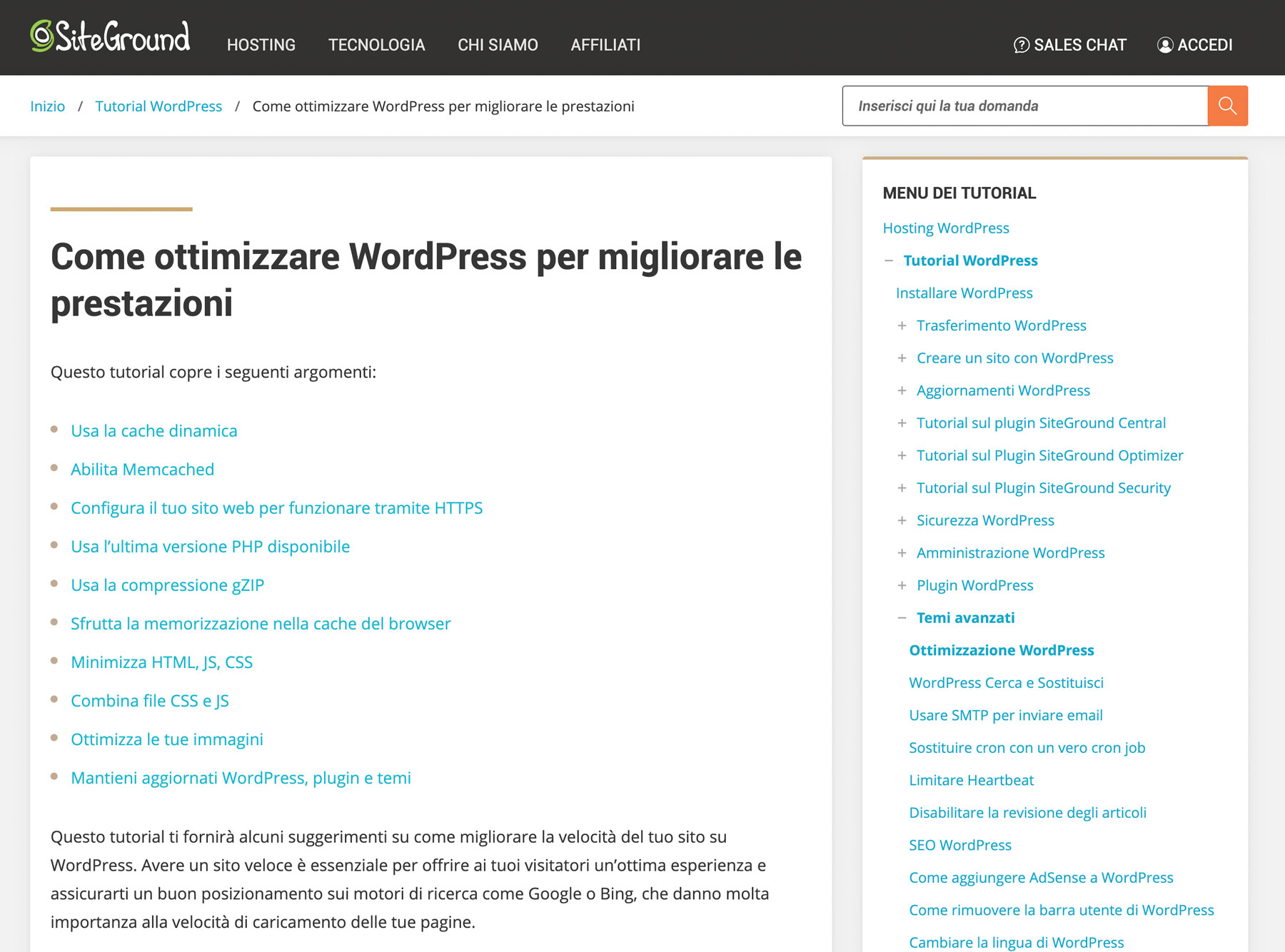Open Disabilitare la revisione degli articoli

click(x=1027, y=813)
